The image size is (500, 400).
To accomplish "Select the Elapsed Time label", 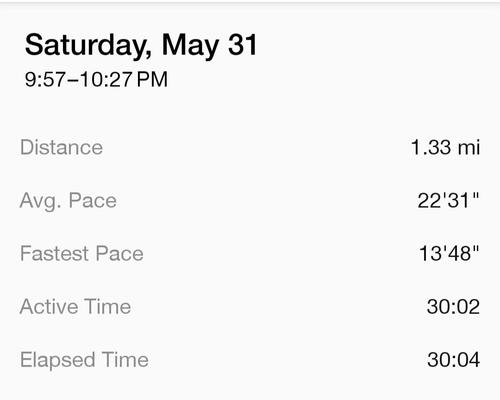I will tap(84, 360).
